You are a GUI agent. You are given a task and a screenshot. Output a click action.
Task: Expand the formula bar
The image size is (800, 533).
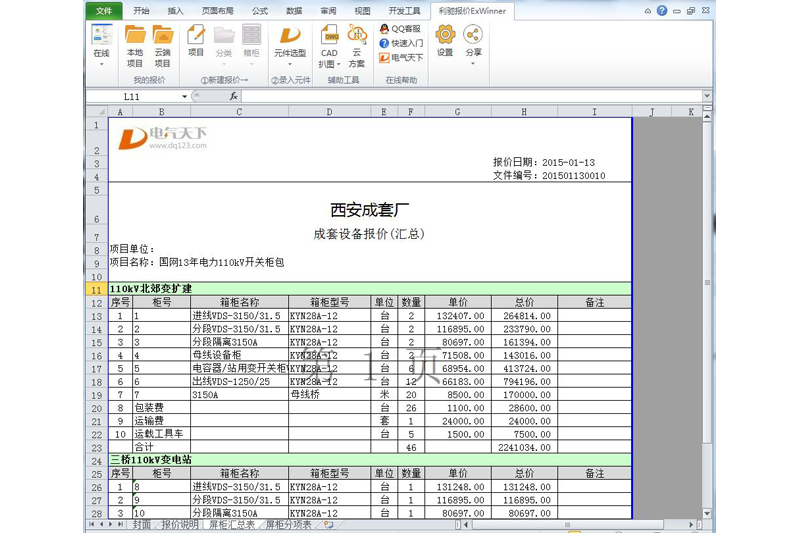[x=707, y=96]
